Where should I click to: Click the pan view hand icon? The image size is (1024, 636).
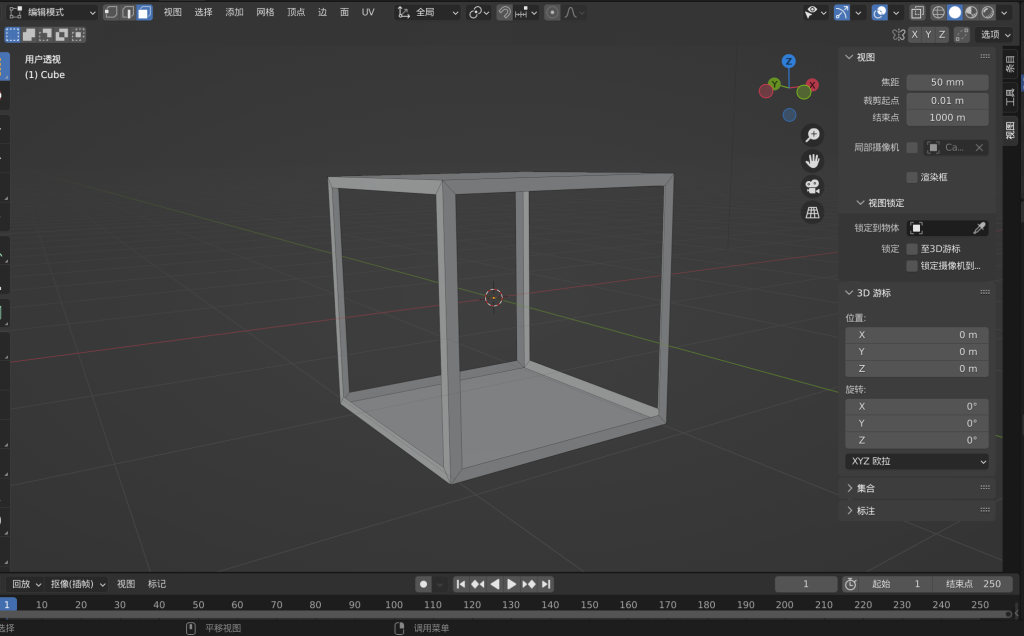(x=813, y=160)
